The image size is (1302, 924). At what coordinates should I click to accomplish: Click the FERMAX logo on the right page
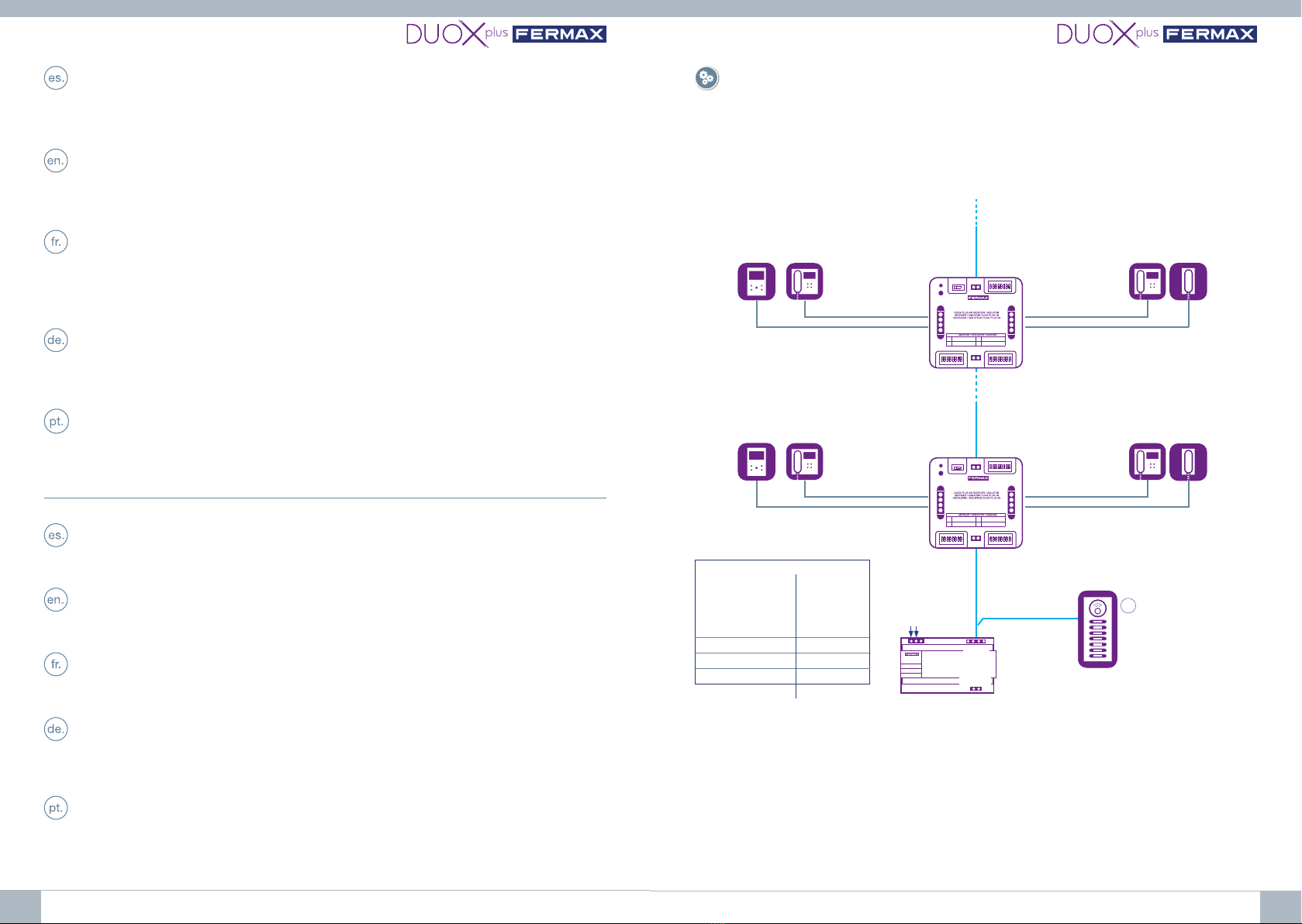click(1210, 34)
